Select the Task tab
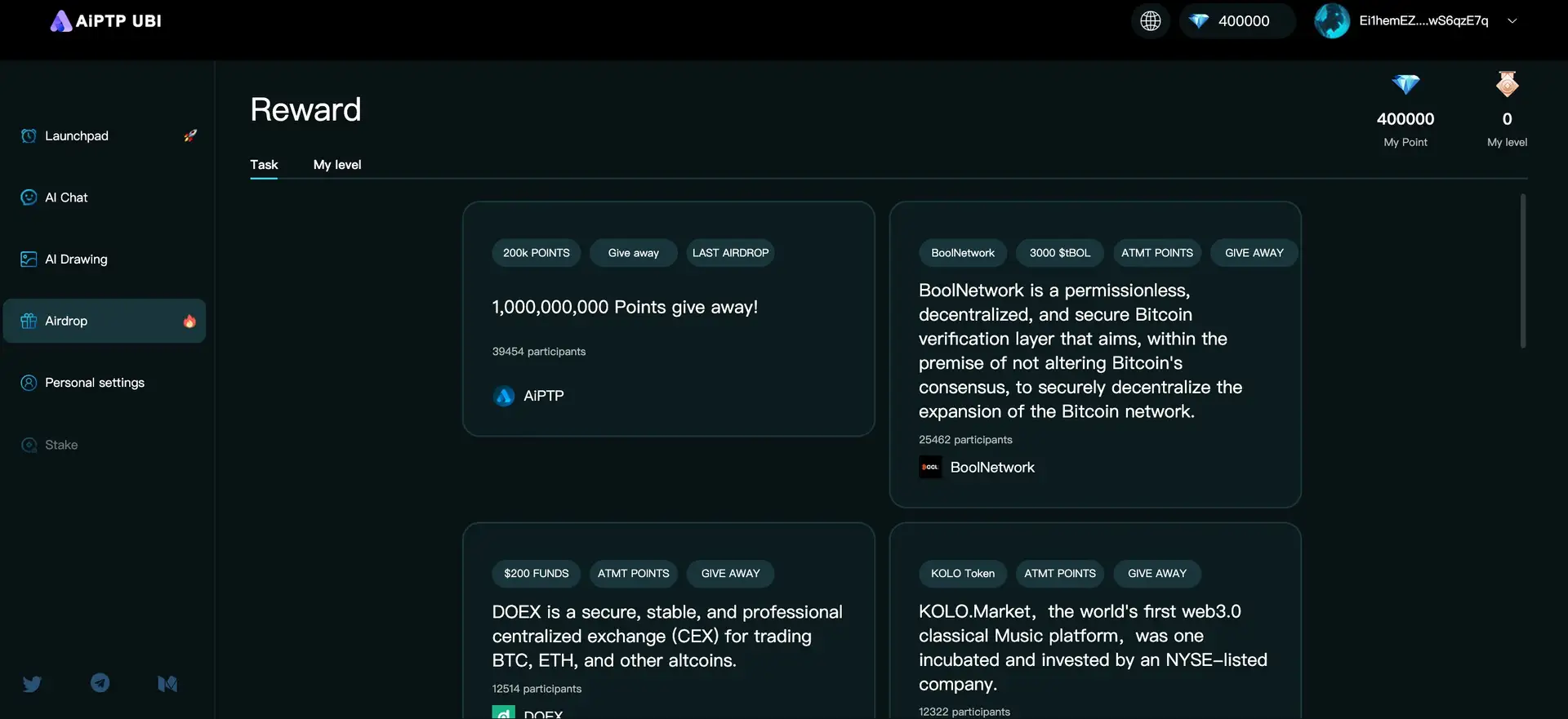The image size is (1568, 719). [x=264, y=165]
